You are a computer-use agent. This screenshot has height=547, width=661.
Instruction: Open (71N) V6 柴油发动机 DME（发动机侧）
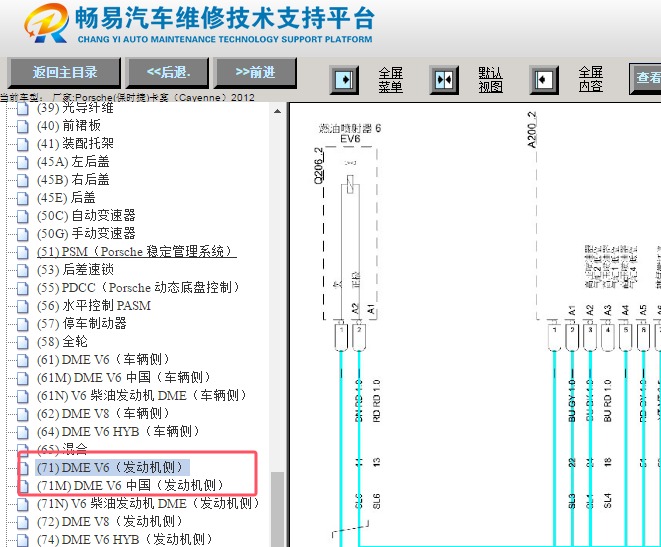coord(148,504)
